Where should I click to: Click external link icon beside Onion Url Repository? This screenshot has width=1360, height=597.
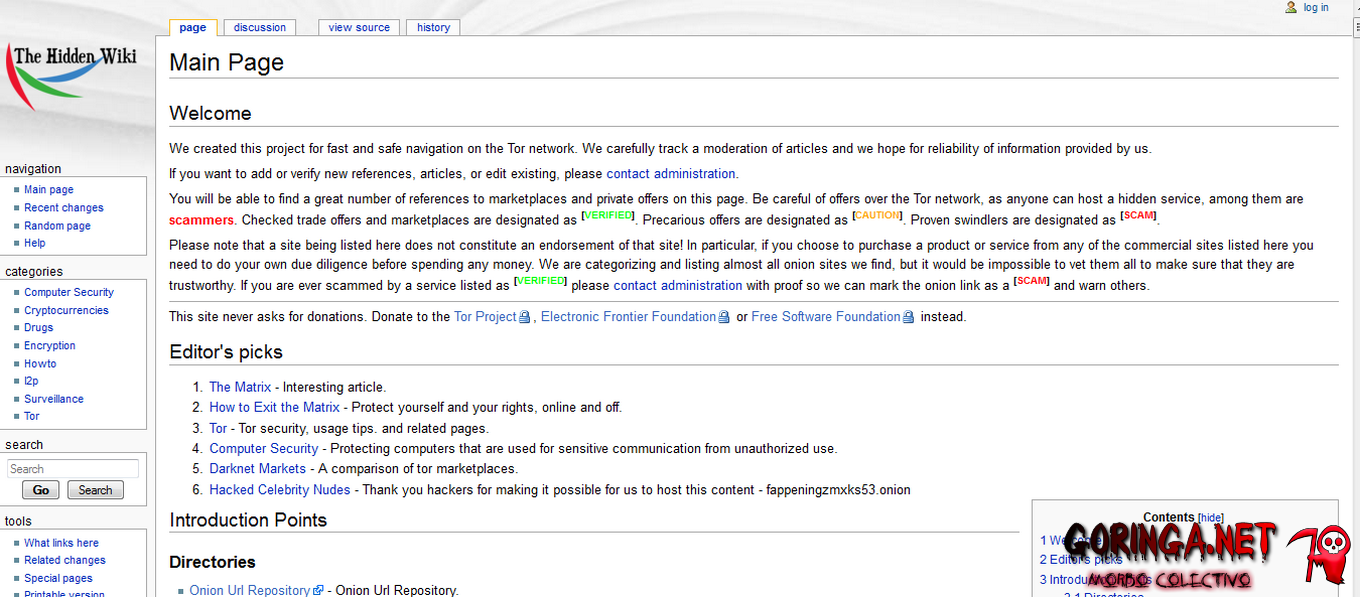pyautogui.click(x=318, y=590)
